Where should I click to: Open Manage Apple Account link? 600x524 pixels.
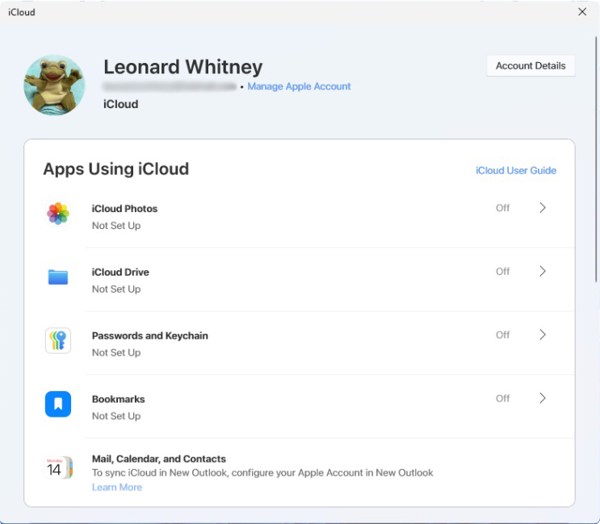pos(299,87)
